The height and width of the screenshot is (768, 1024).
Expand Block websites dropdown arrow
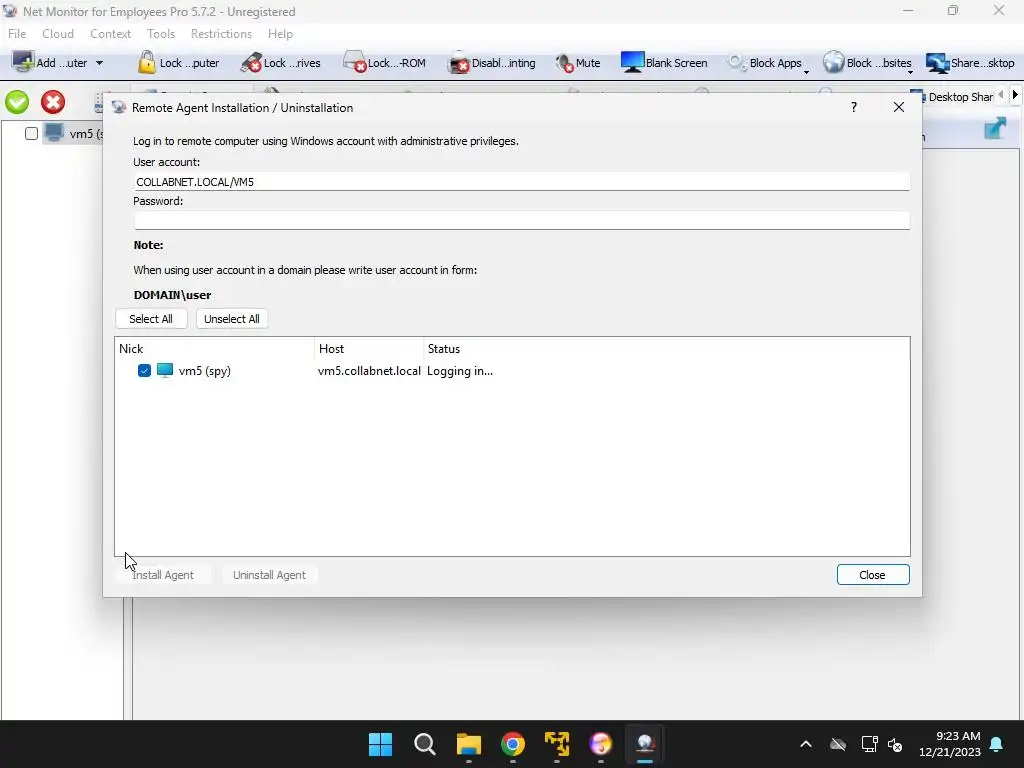click(910, 72)
